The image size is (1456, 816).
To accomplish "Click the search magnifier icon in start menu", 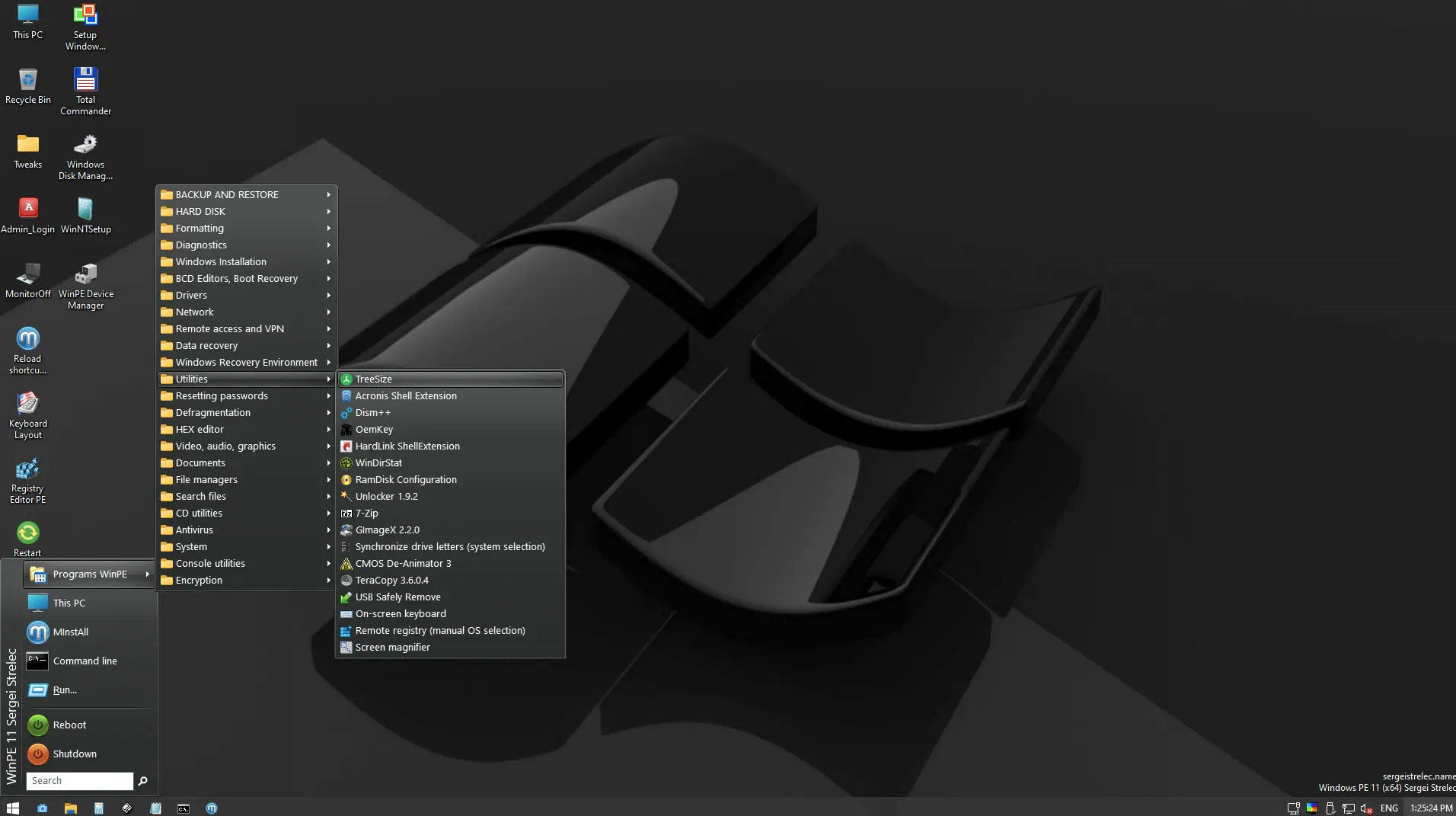I will (x=142, y=781).
